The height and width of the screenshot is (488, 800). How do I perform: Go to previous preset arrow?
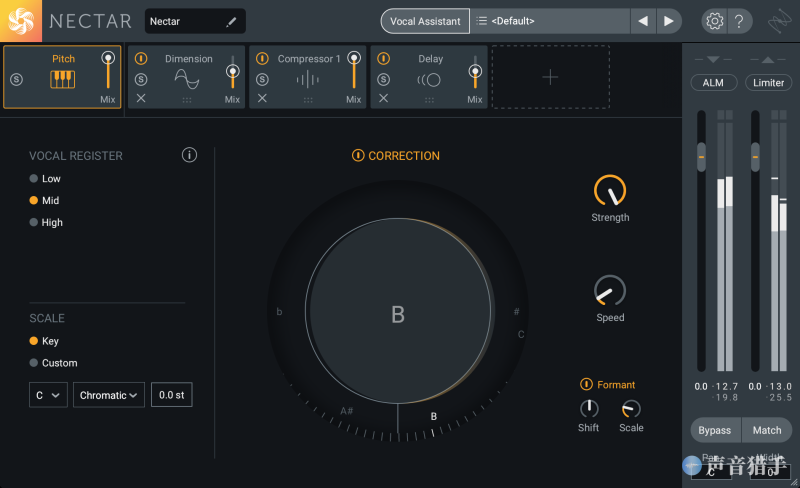[643, 21]
